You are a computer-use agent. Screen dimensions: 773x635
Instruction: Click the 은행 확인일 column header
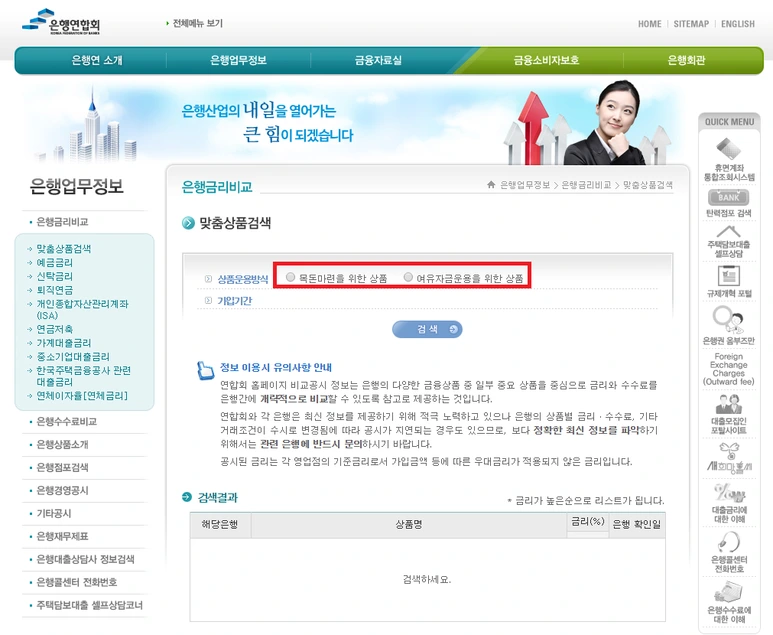636,525
